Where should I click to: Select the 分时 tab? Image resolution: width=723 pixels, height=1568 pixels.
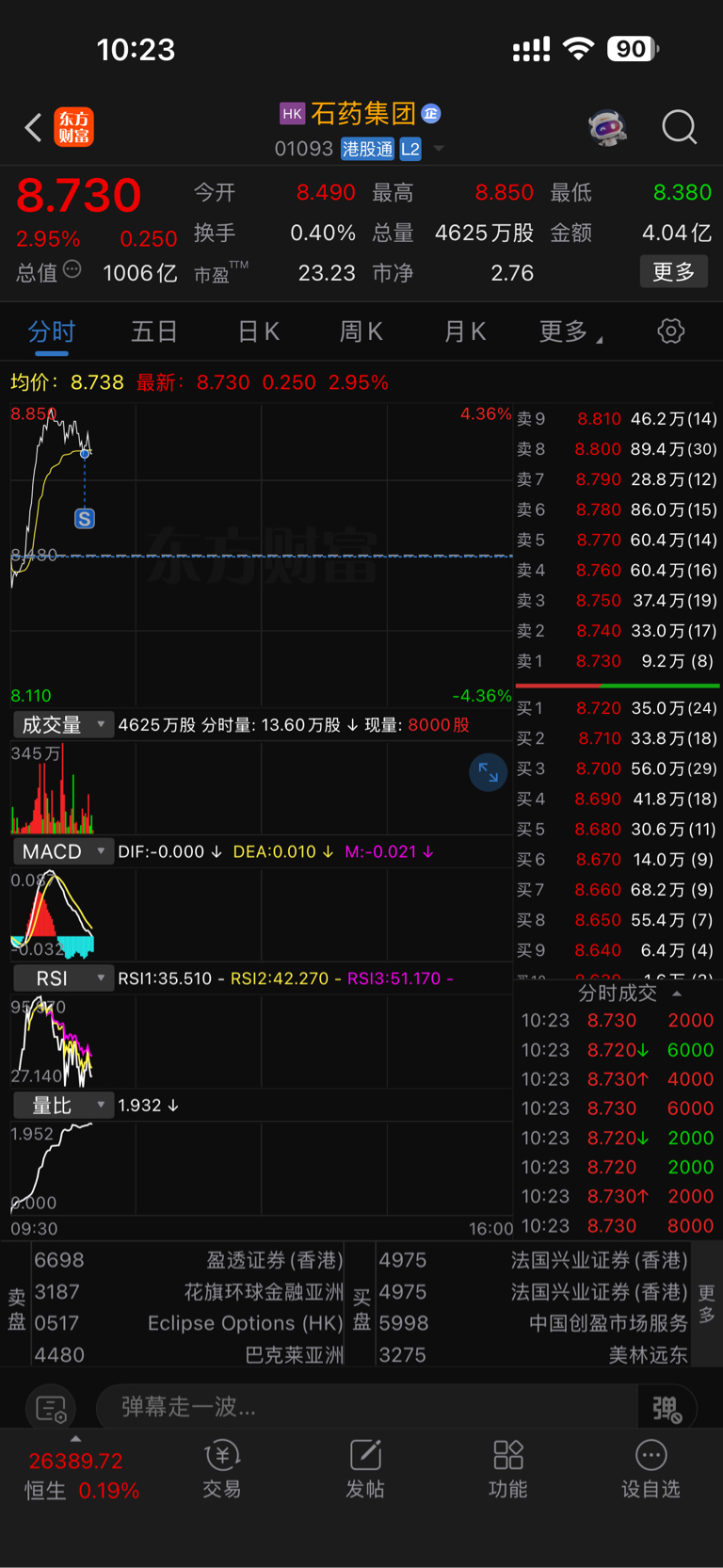[x=51, y=331]
